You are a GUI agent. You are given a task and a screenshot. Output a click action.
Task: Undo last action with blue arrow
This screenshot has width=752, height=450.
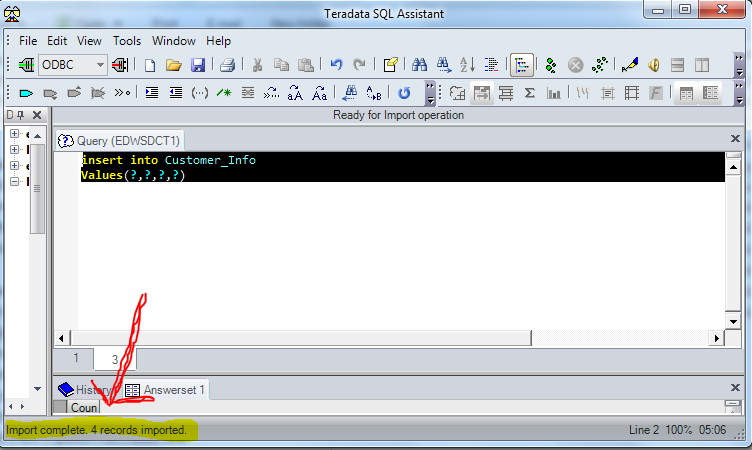336,65
